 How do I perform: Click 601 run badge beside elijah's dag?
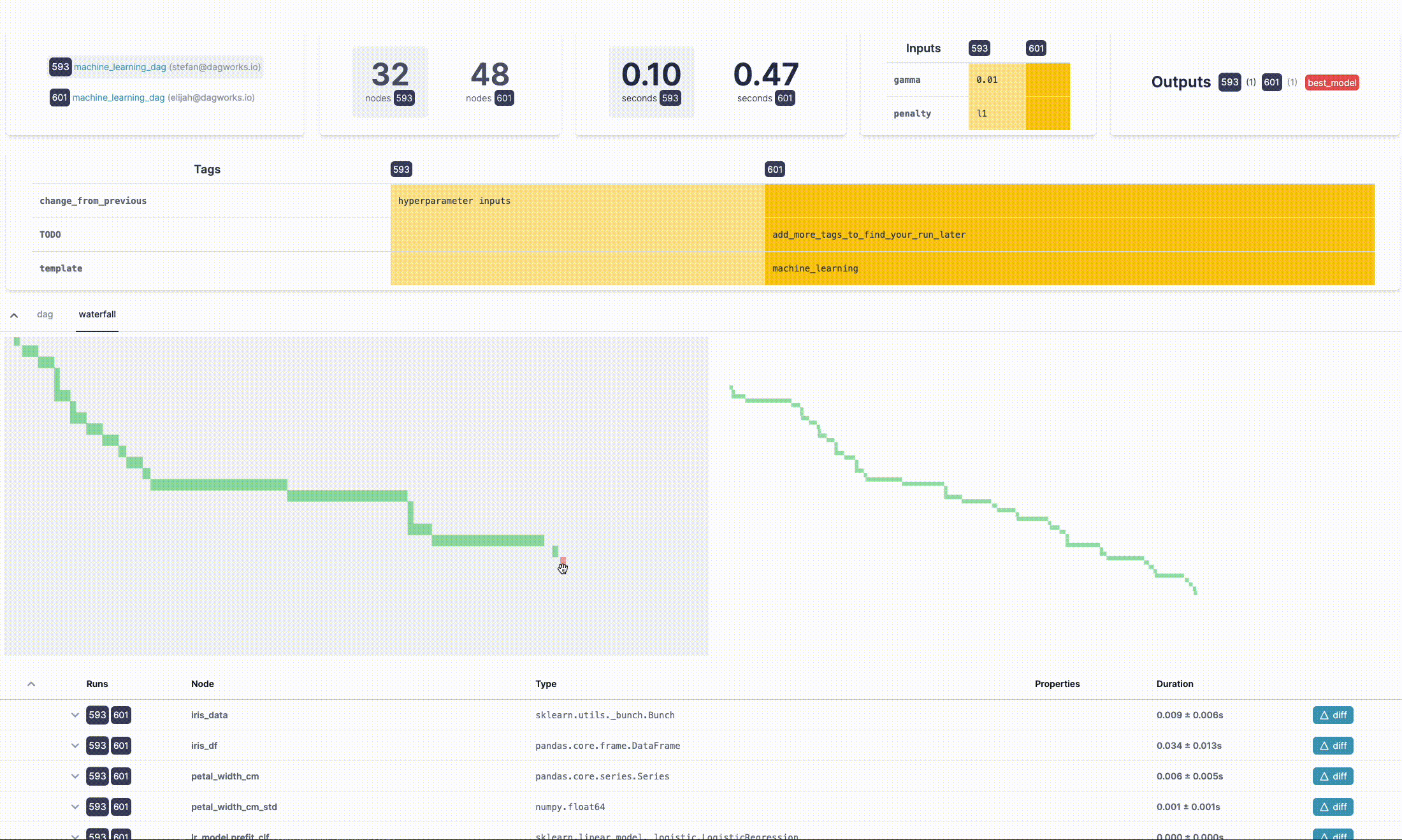[x=59, y=98]
